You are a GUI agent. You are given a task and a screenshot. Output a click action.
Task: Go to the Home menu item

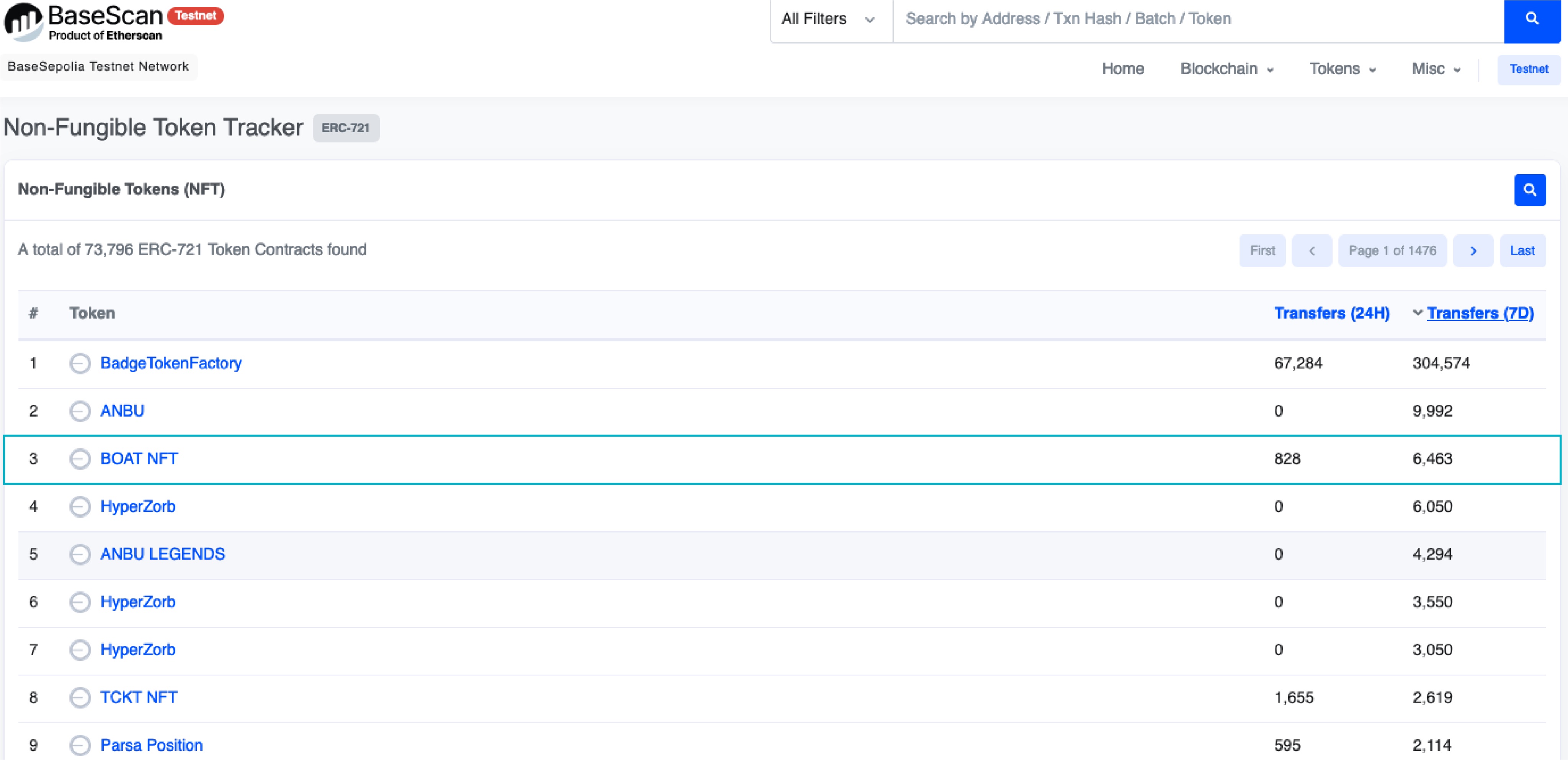(x=1122, y=69)
